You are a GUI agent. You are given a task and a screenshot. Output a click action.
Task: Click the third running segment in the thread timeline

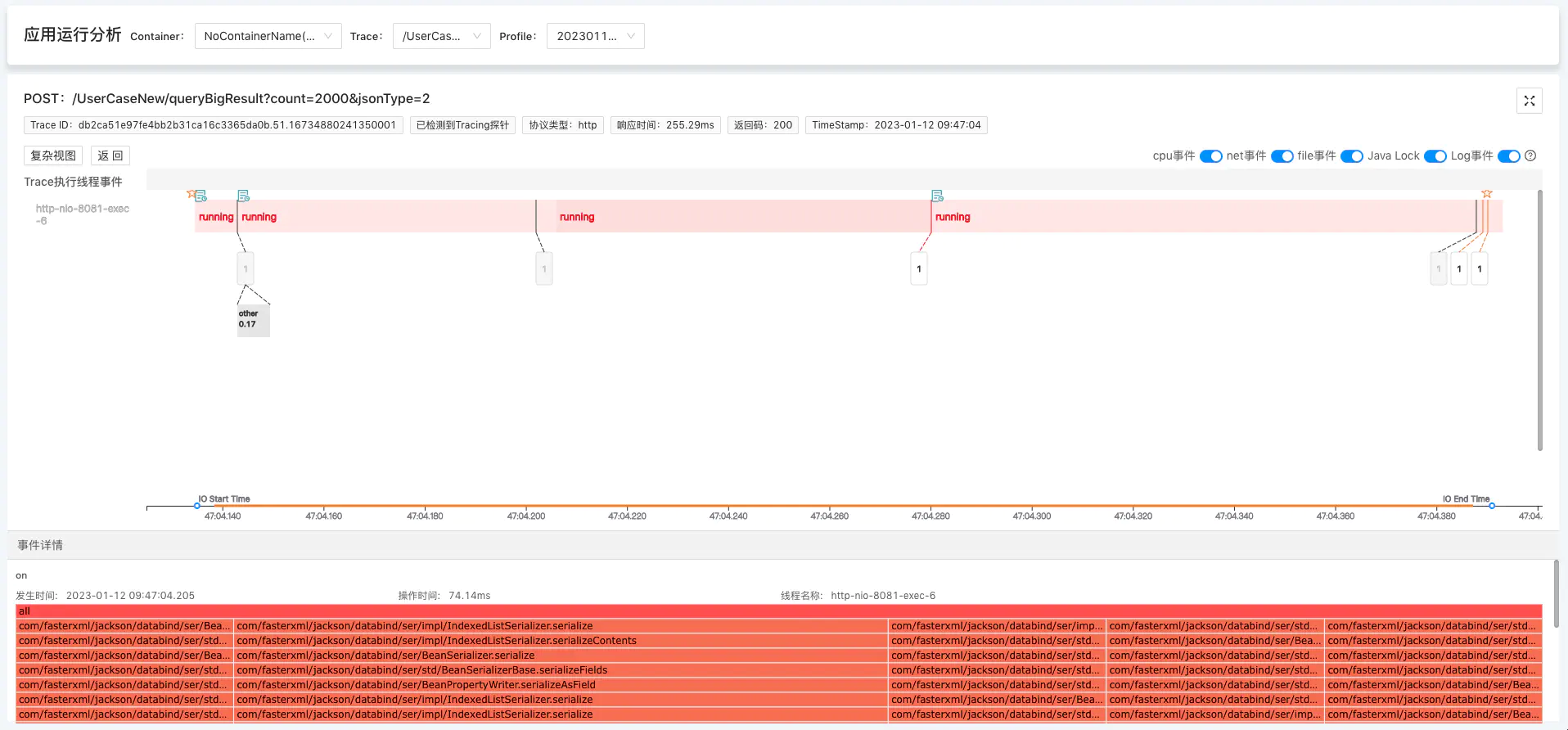pos(741,217)
